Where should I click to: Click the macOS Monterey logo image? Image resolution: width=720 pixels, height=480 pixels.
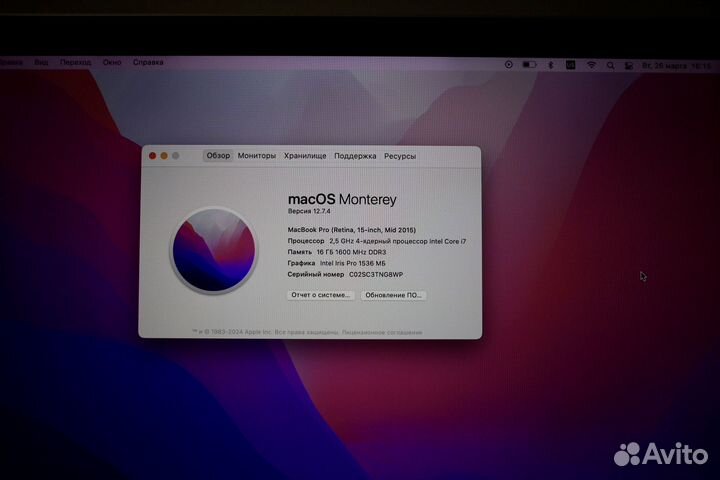point(214,250)
